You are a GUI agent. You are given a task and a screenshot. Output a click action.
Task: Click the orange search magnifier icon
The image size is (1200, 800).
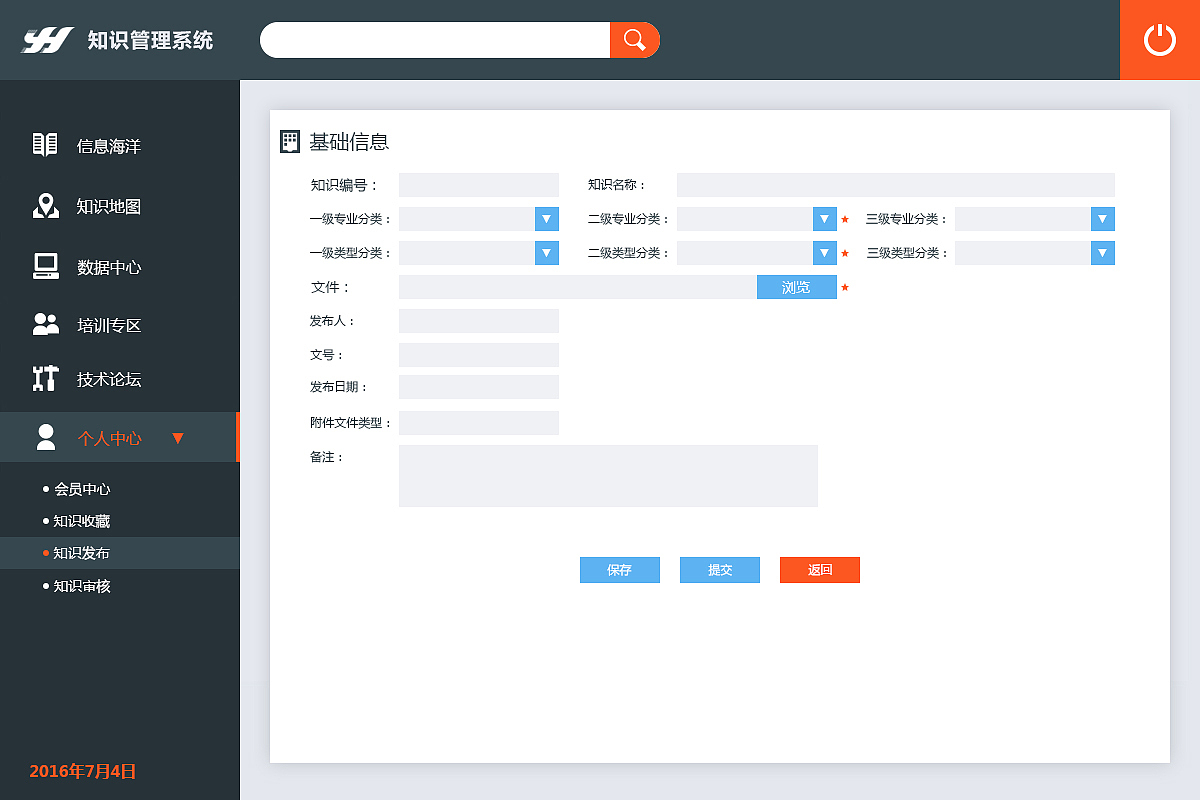point(634,40)
